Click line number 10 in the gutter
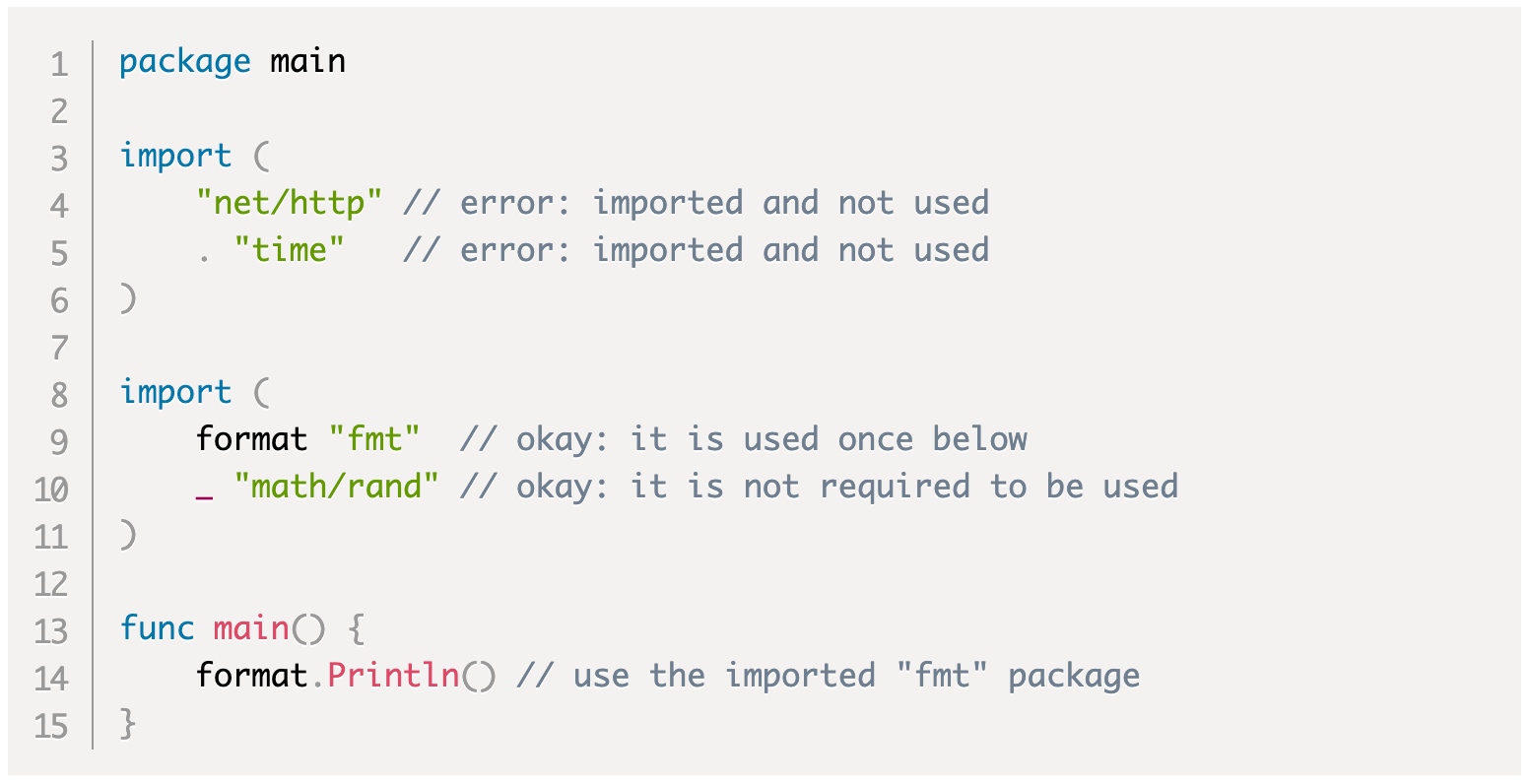The height and width of the screenshot is (784, 1531). tap(51, 490)
